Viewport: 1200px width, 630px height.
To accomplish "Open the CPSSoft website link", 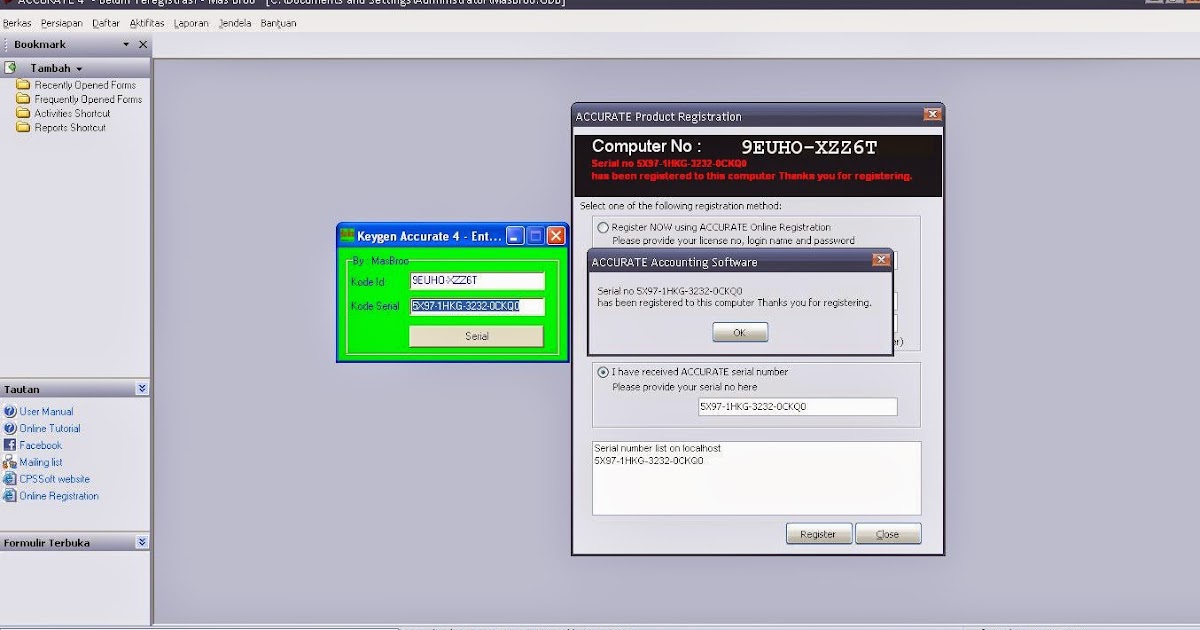I will point(55,479).
